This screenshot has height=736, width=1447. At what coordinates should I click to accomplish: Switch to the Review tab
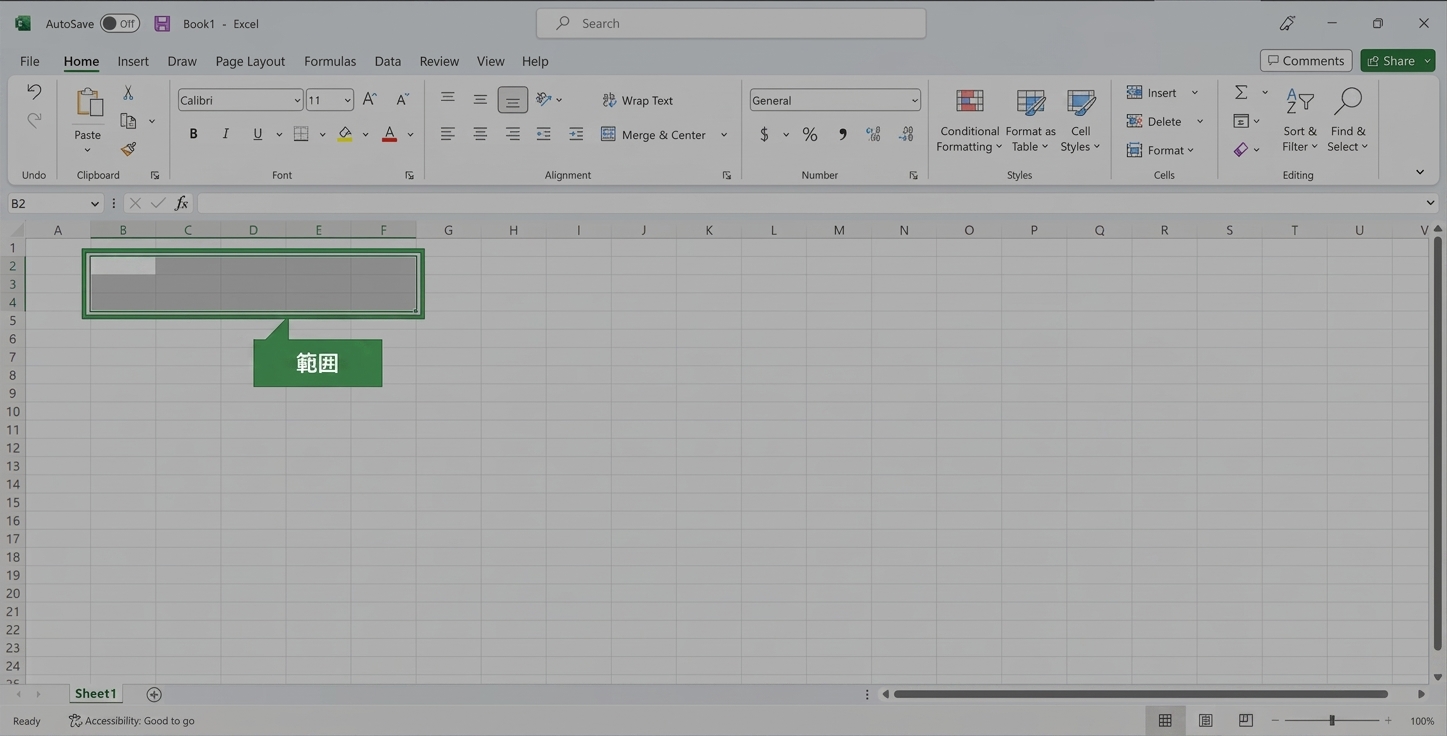point(439,61)
